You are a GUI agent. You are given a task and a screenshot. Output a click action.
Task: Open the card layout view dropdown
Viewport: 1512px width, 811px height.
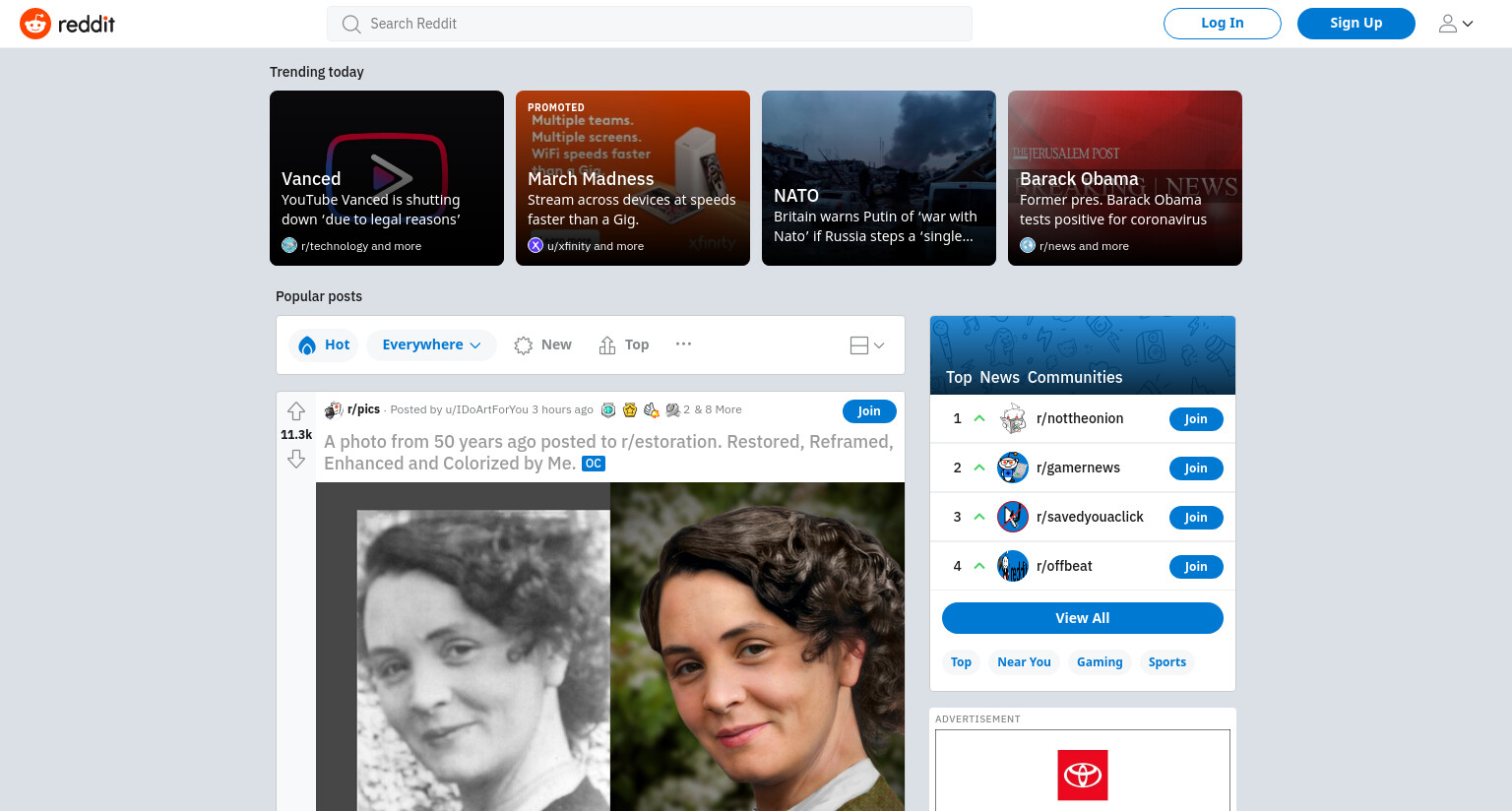[867, 345]
